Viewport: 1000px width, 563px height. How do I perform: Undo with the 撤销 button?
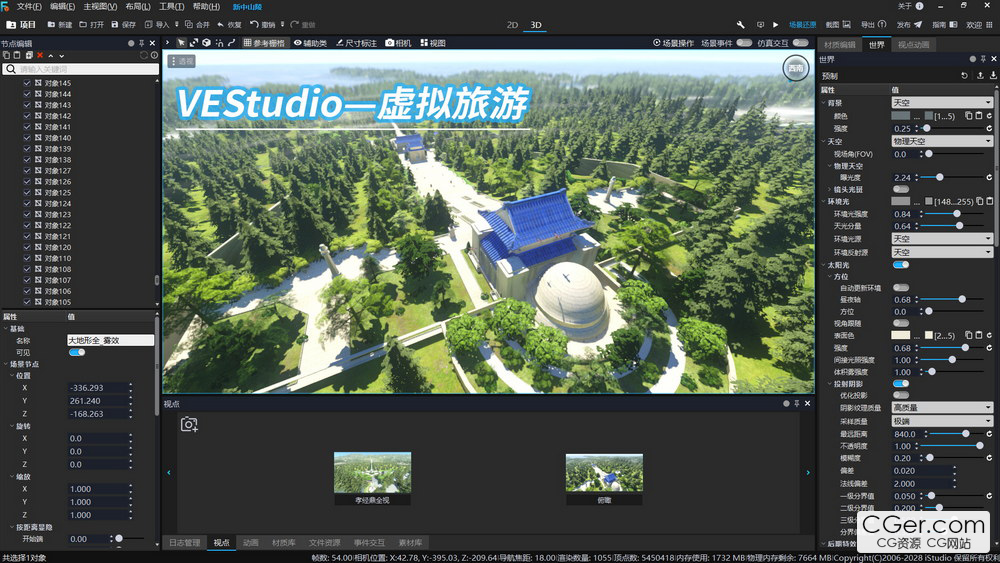tap(262, 25)
